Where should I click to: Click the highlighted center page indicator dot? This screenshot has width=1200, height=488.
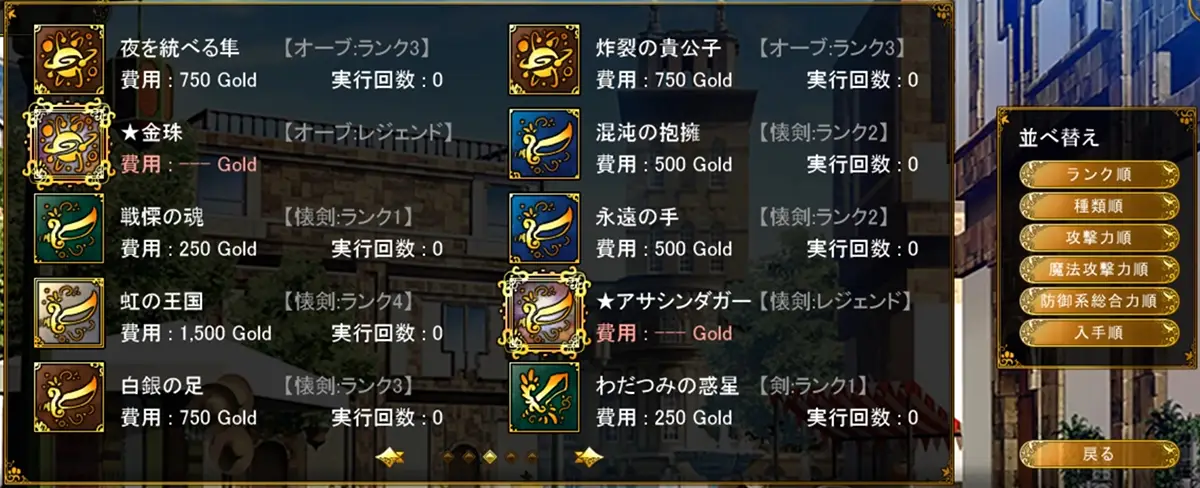[490, 457]
